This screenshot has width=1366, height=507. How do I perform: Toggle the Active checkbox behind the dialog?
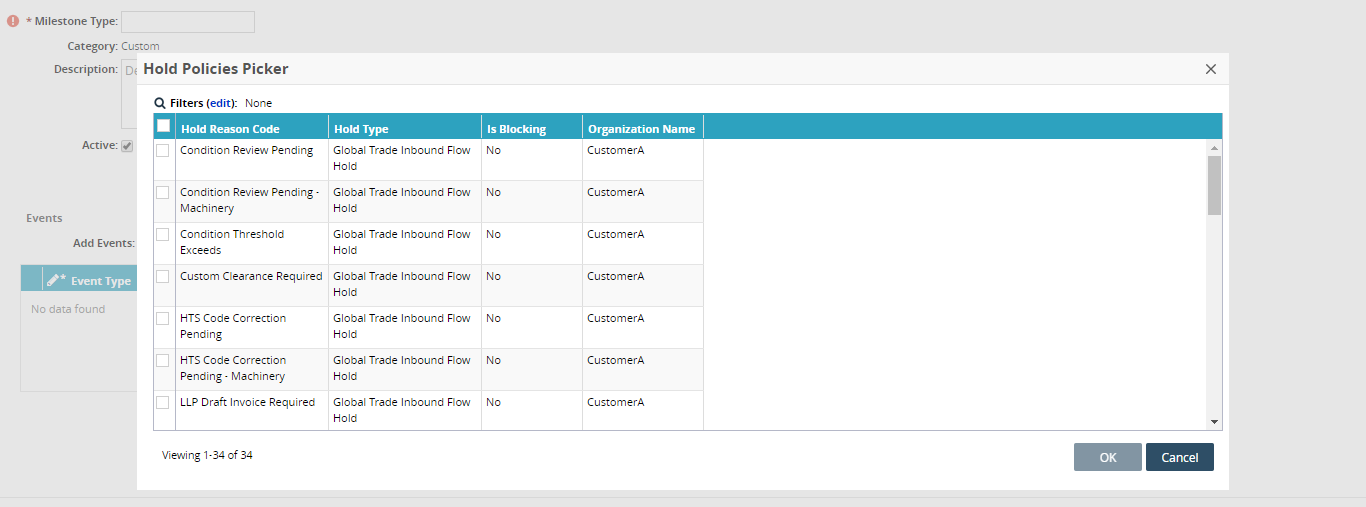click(127, 146)
